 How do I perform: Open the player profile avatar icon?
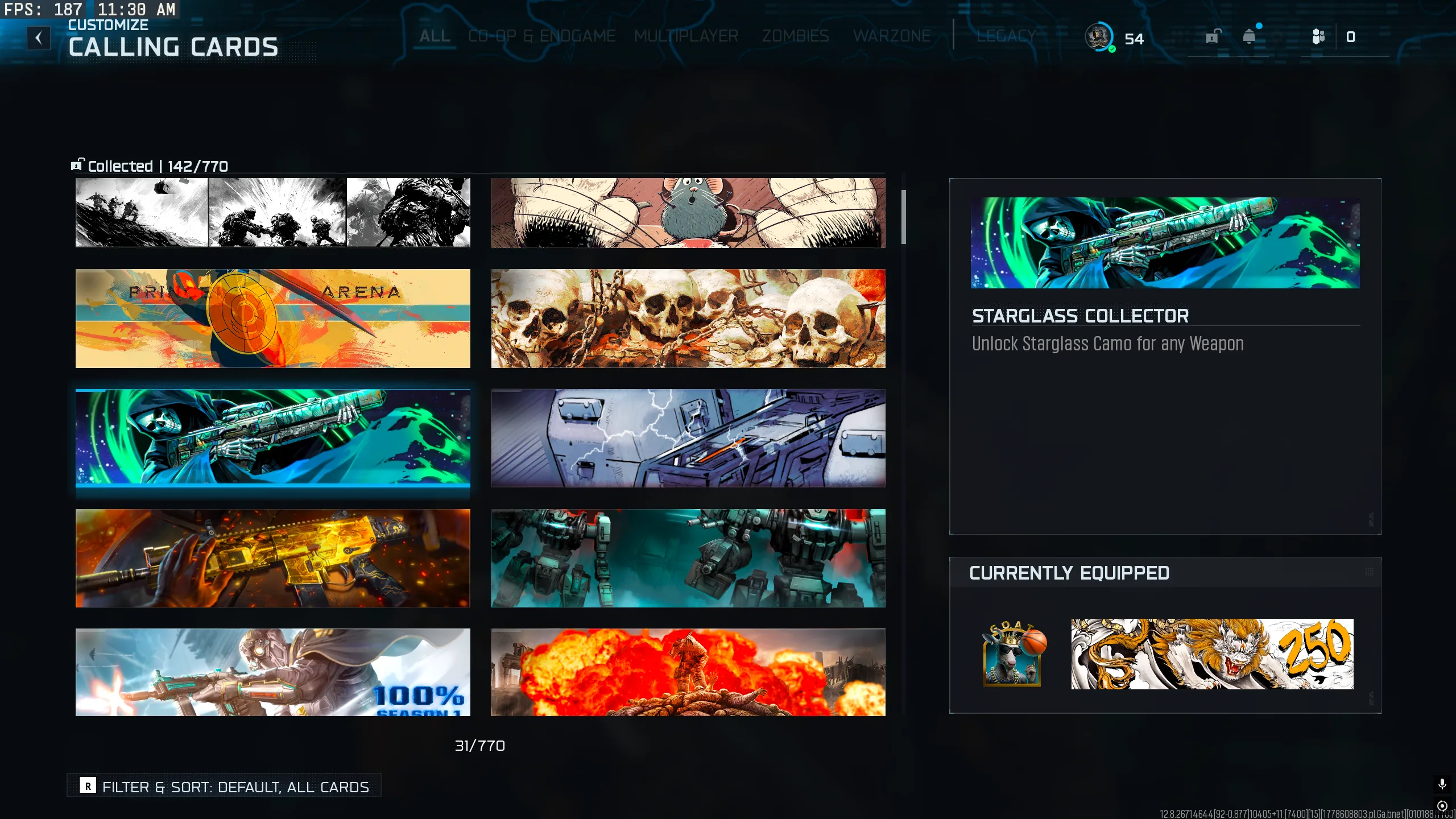point(1099,37)
